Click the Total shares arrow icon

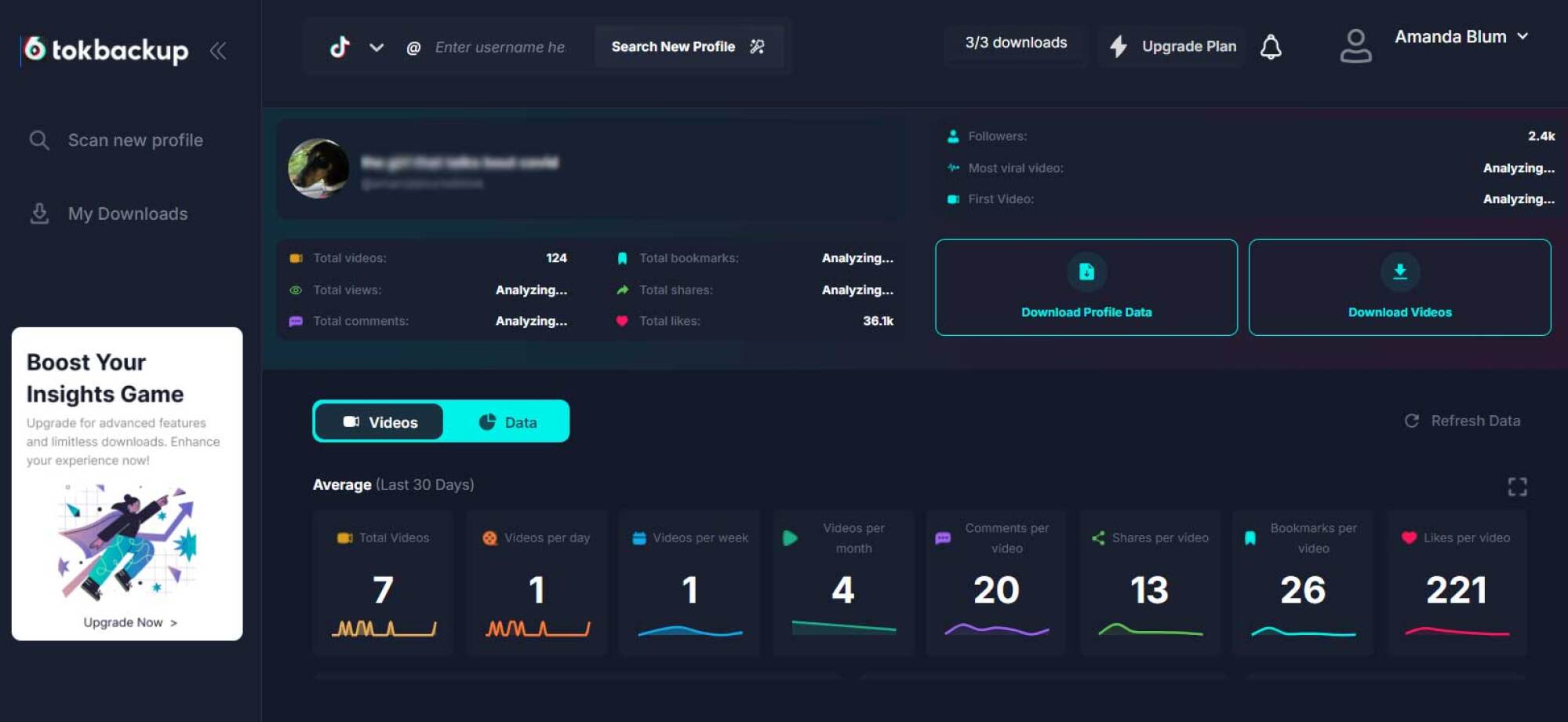pos(622,290)
